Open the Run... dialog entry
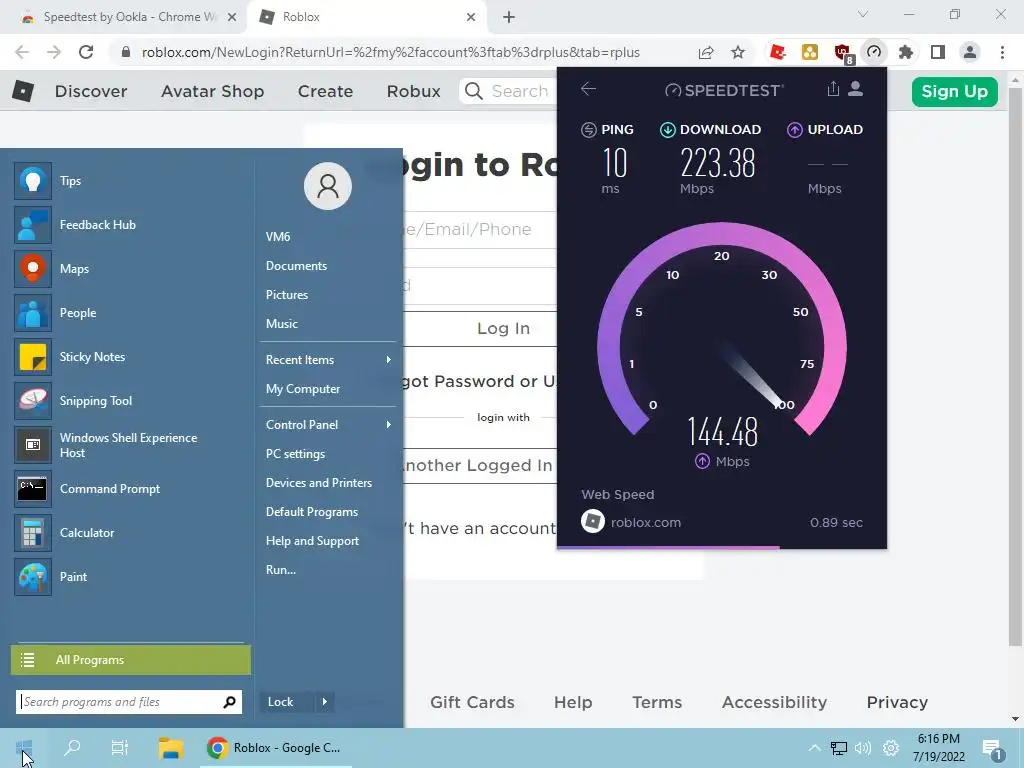The image size is (1024, 768). [x=281, y=569]
